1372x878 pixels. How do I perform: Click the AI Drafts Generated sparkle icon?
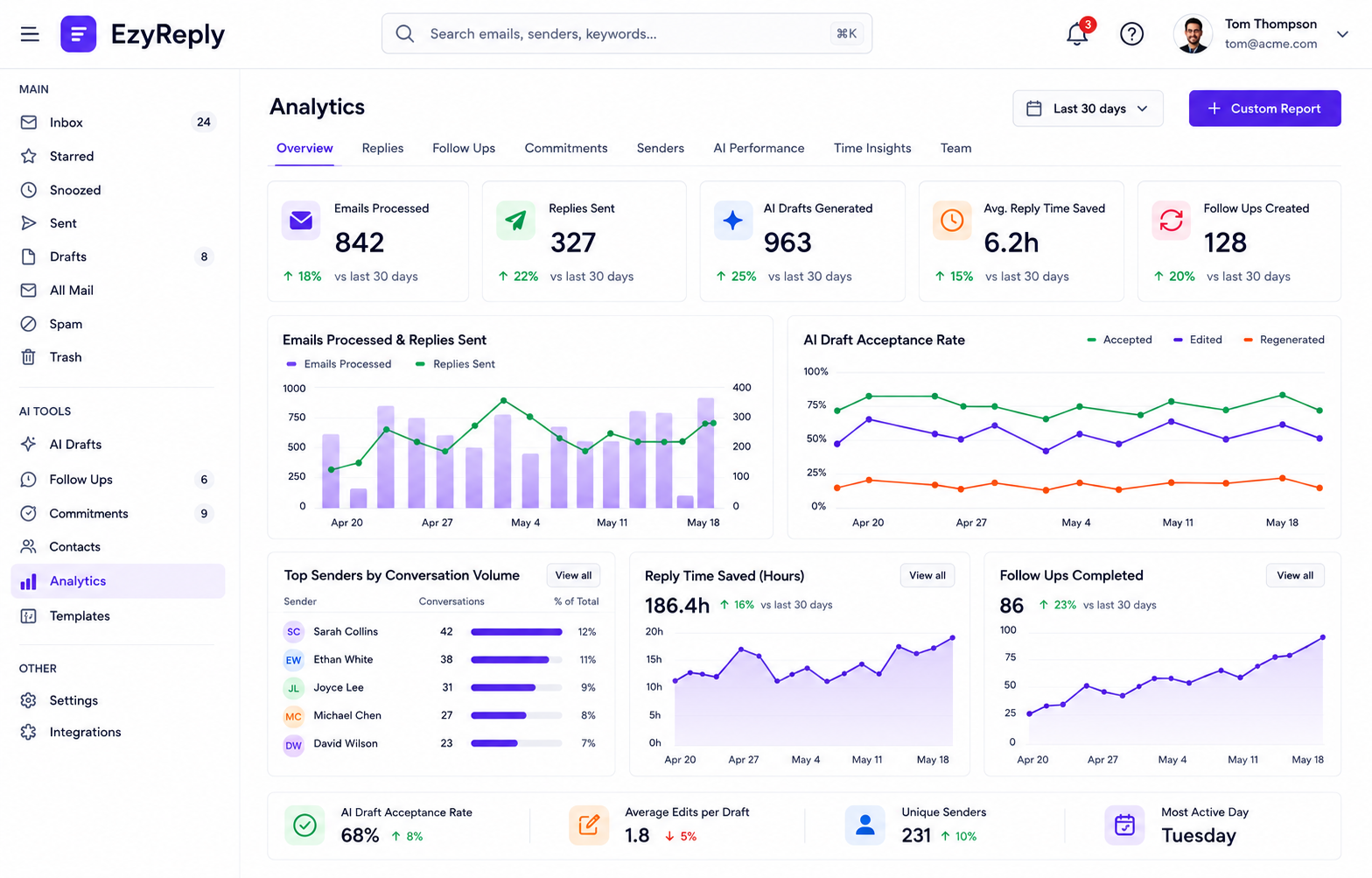(x=733, y=220)
